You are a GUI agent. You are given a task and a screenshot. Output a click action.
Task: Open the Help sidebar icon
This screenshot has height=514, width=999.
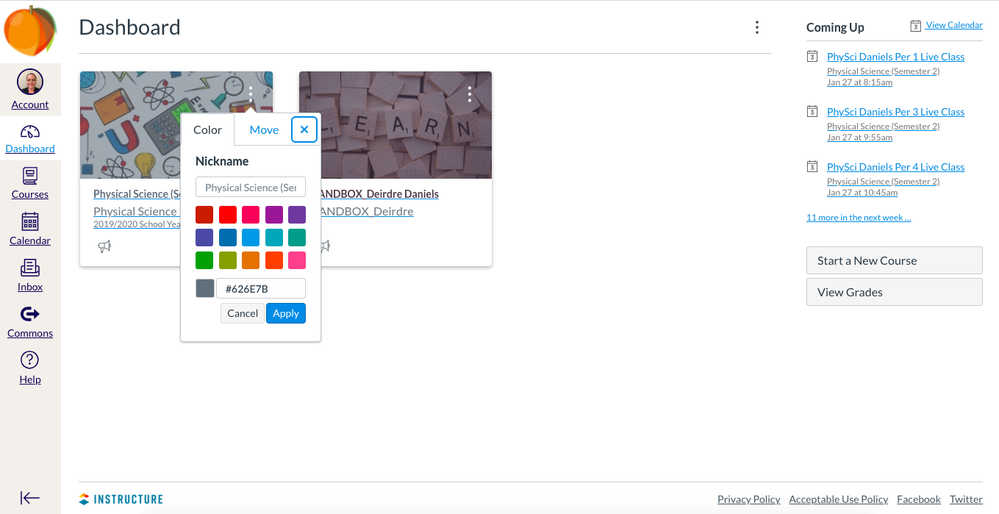click(x=30, y=360)
